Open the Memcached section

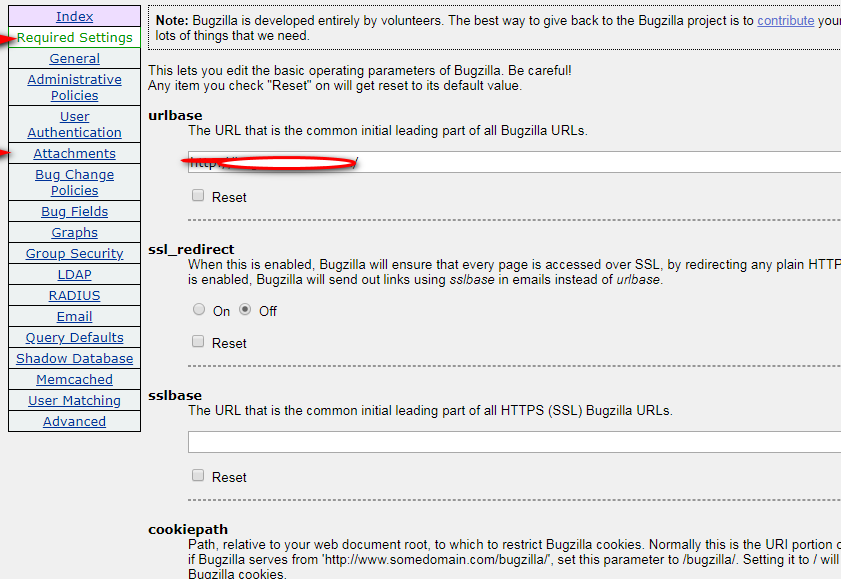pyautogui.click(x=75, y=380)
